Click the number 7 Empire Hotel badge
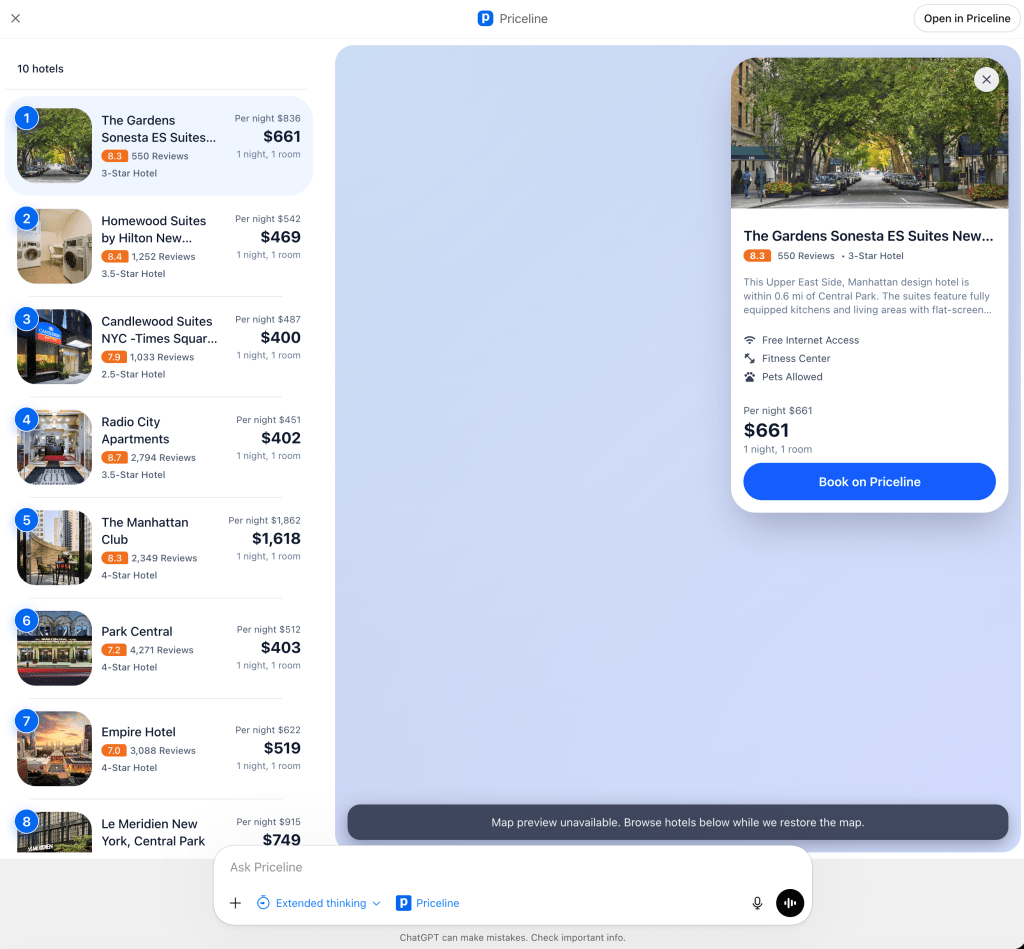This screenshot has width=1024, height=949. click(x=27, y=721)
